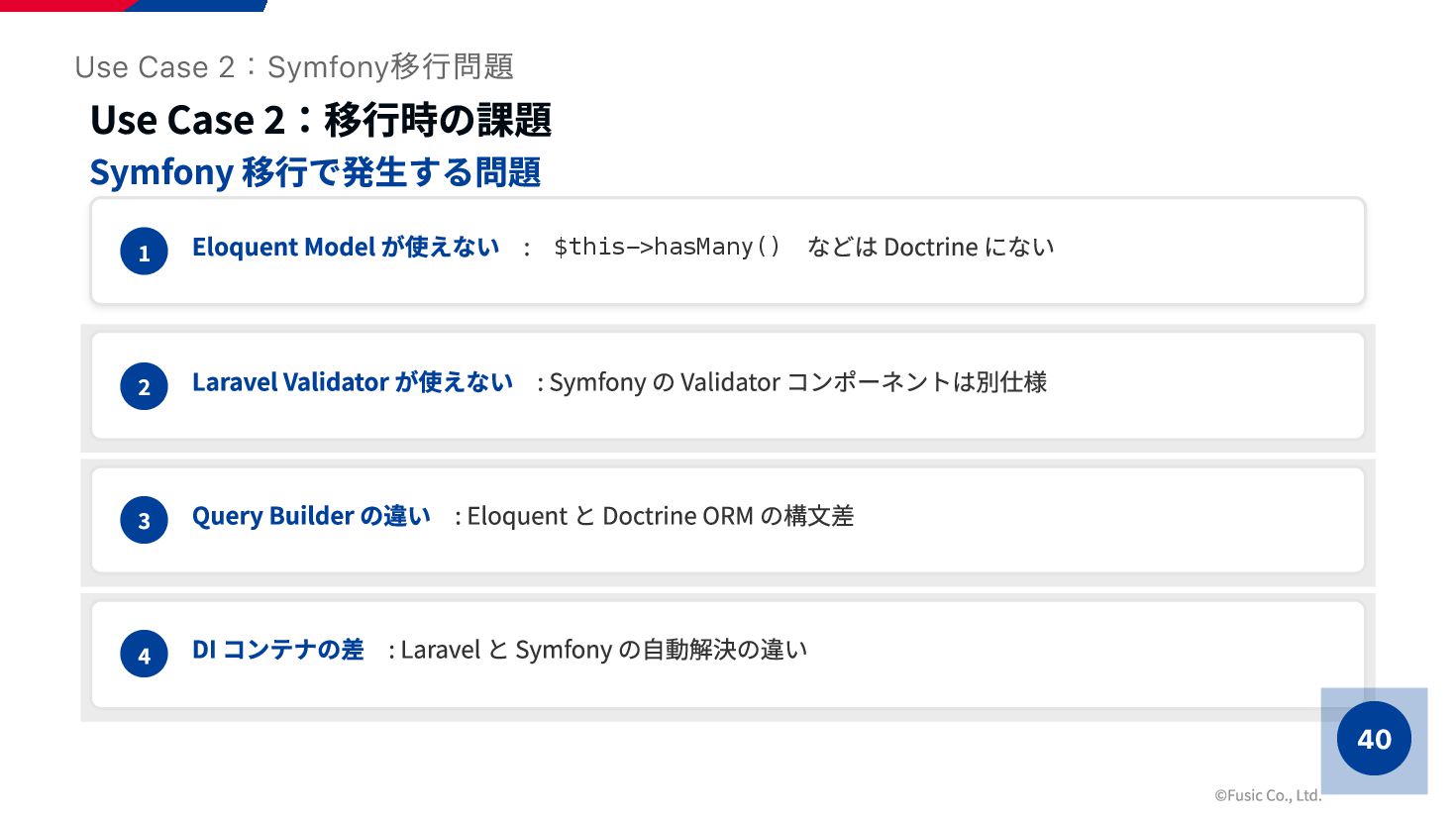Click the number 1 circle badge
The width and height of the screenshot is (1456, 820).
144,252
